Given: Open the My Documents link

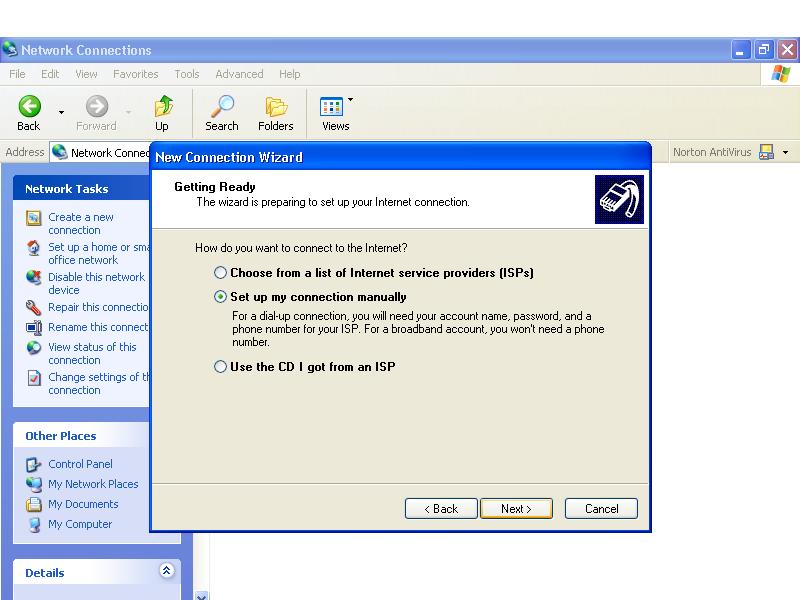Looking at the screenshot, I should pos(83,504).
